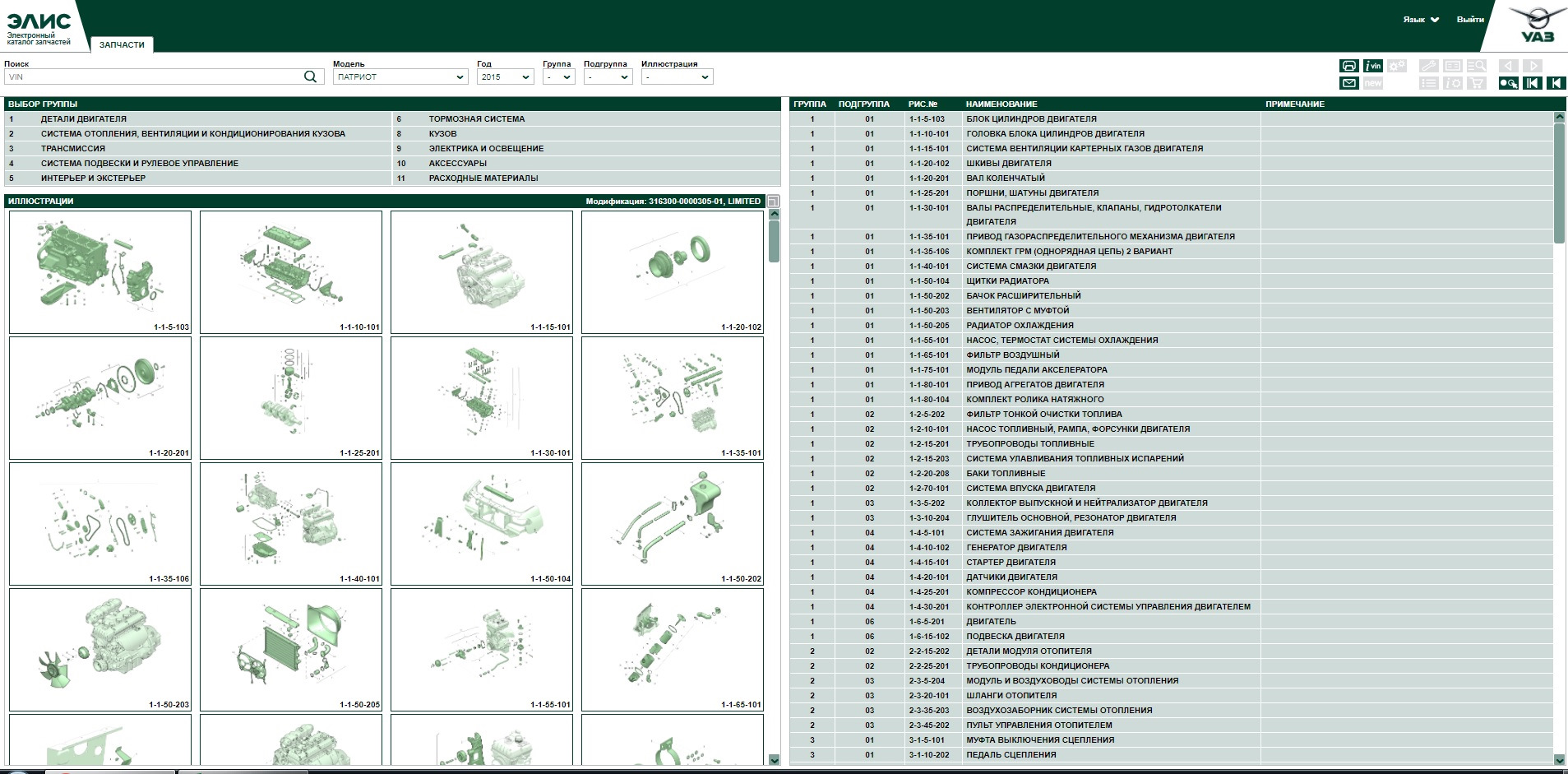This screenshot has height=774, width=1568.
Task: Open the Язык language menu
Action: pyautogui.click(x=1421, y=20)
